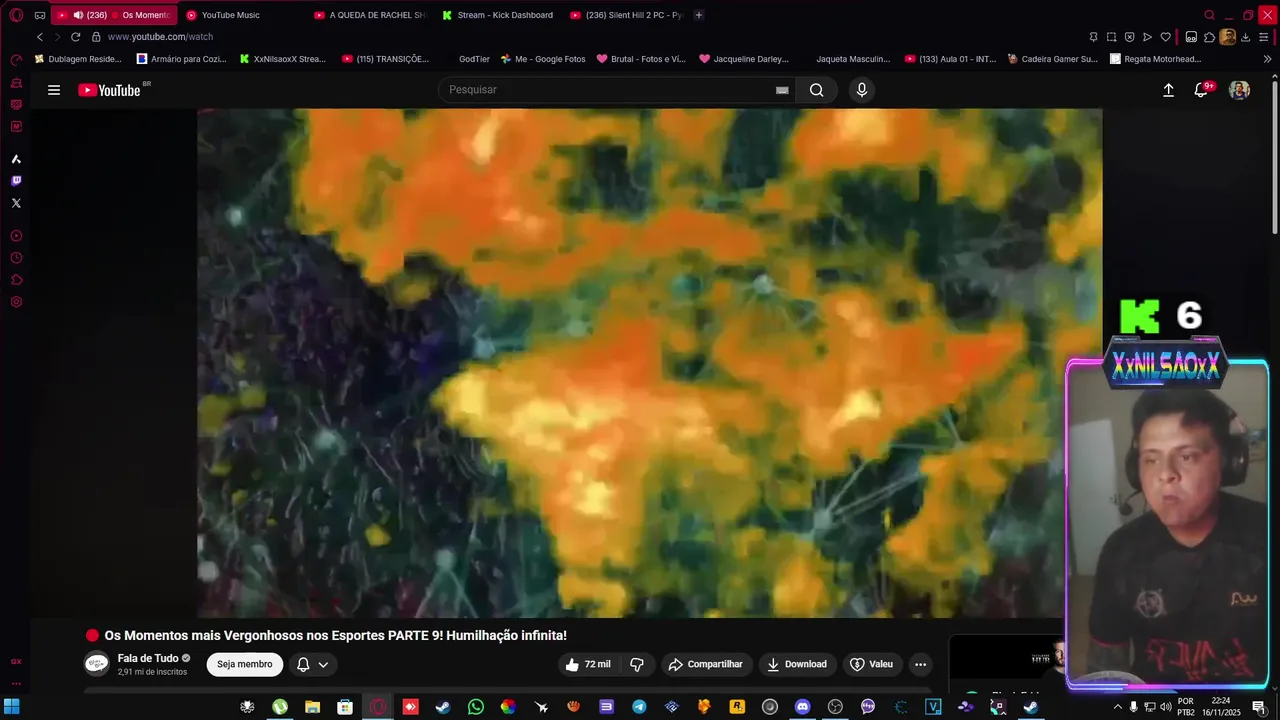Go back with the browser back arrow

pos(40,37)
